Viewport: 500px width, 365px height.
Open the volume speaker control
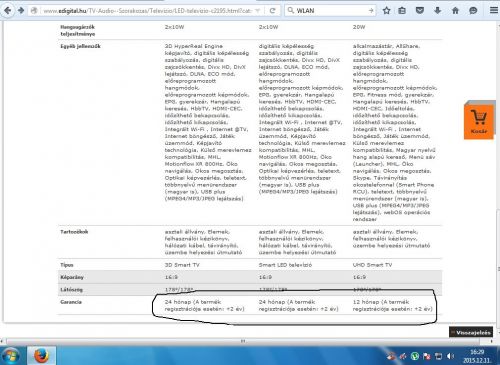(450, 356)
